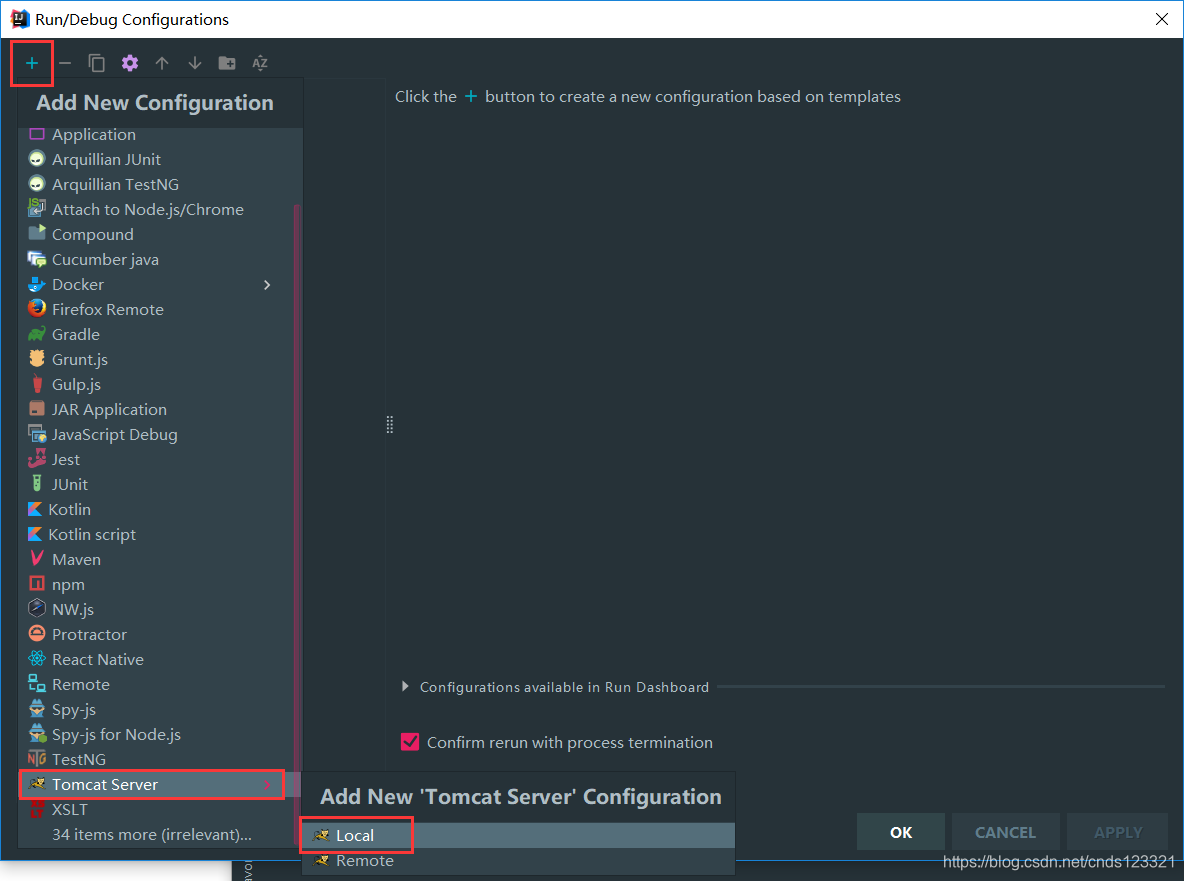Click the Move Down arrow icon

[195, 63]
